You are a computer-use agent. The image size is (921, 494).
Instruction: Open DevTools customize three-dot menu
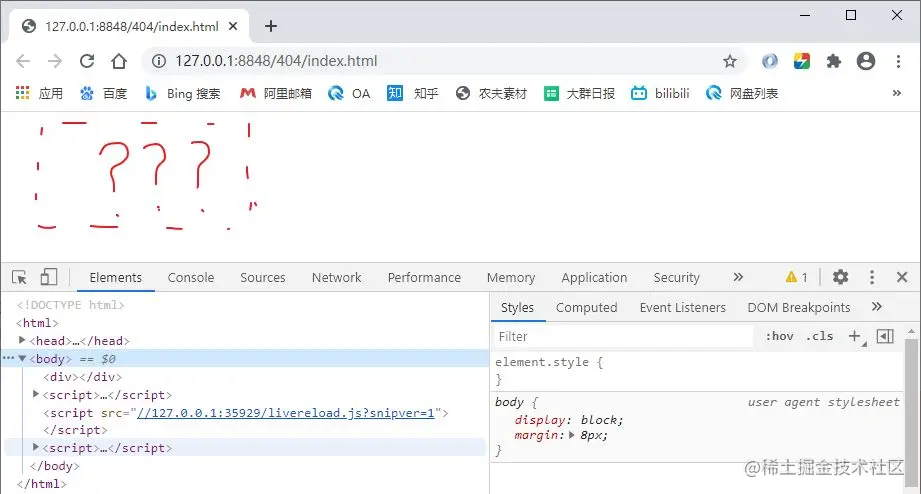(x=872, y=277)
